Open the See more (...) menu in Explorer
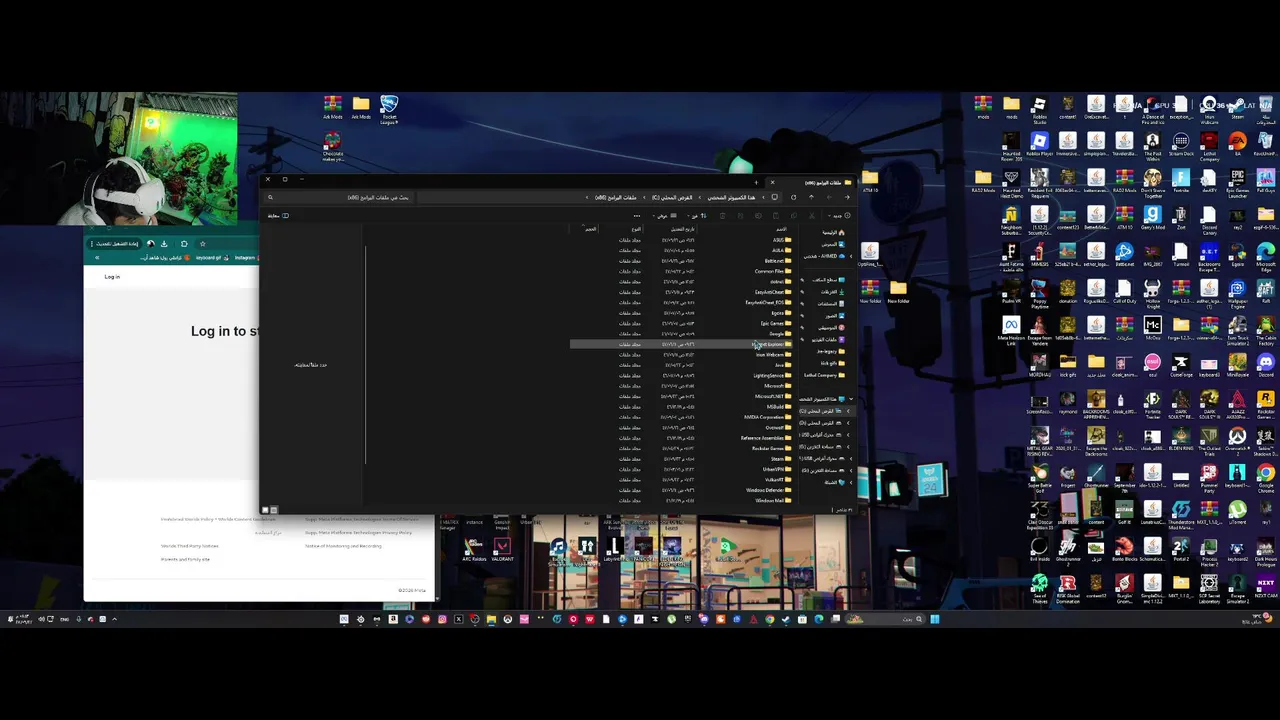Image resolution: width=1280 pixels, height=720 pixels. pos(637,216)
